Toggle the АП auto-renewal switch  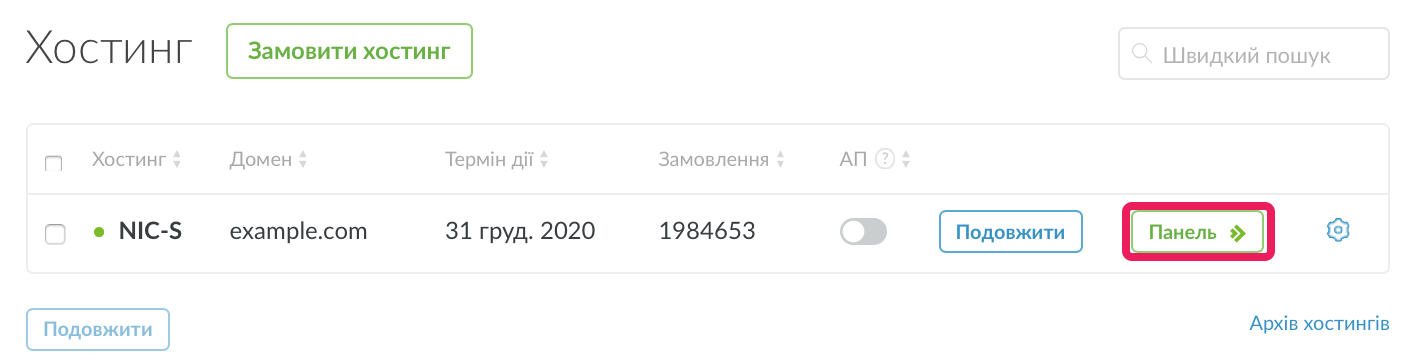pos(864,232)
